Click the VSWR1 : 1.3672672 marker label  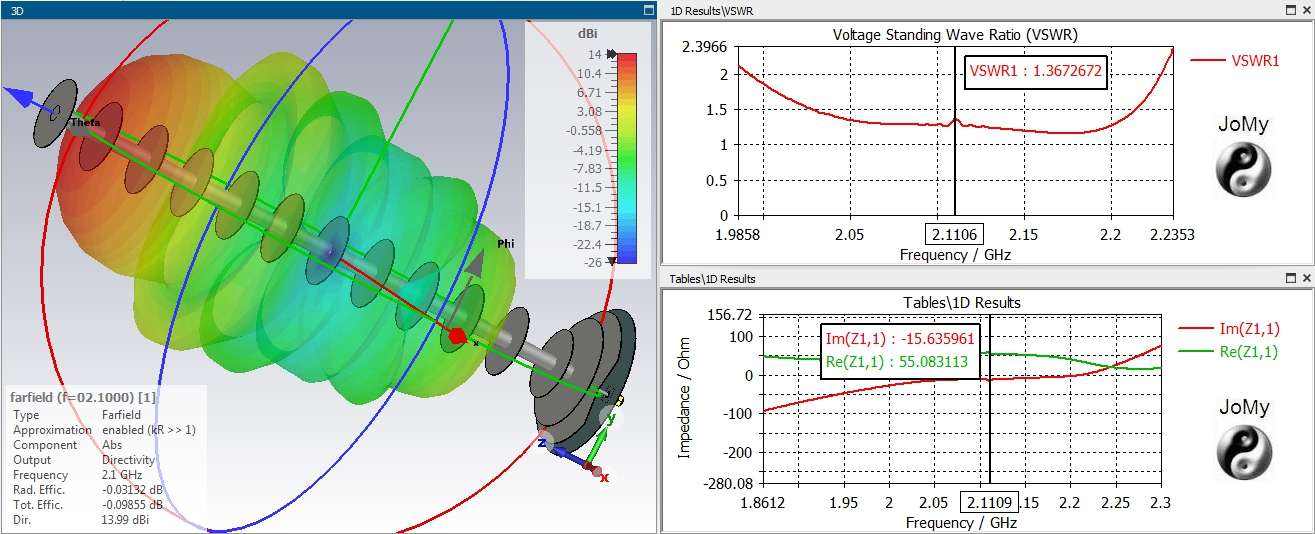pyautogui.click(x=1036, y=72)
